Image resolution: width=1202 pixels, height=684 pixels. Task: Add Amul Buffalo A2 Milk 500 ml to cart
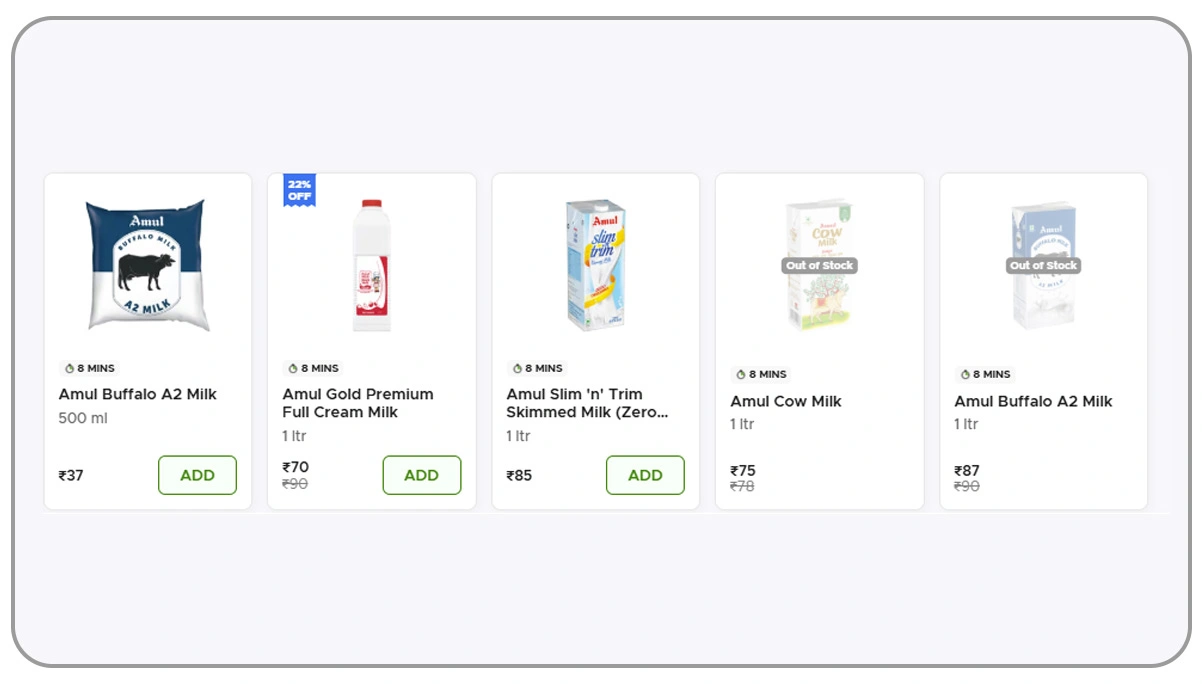[x=197, y=475]
